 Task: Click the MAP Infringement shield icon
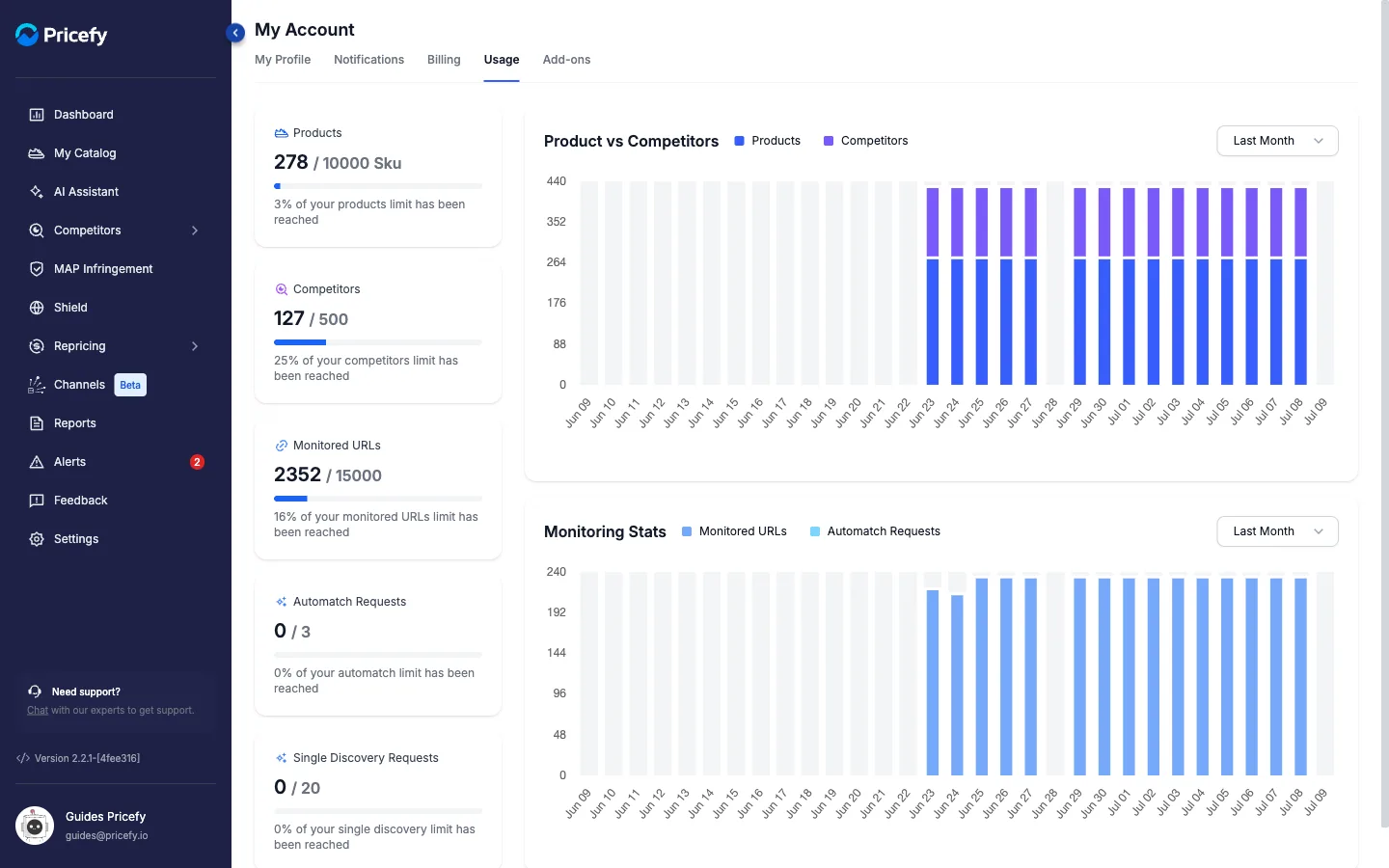tap(37, 269)
